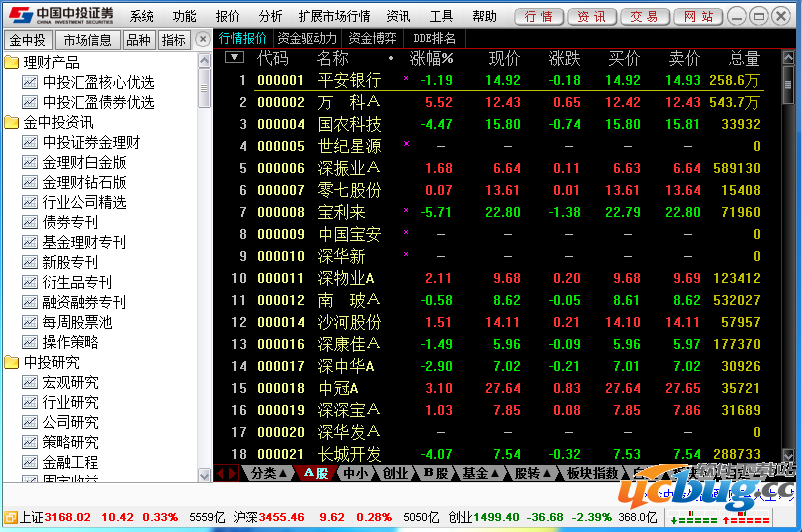802x532 pixels.
Task: Switch to the 资金驱动力 tab
Action: [307, 38]
